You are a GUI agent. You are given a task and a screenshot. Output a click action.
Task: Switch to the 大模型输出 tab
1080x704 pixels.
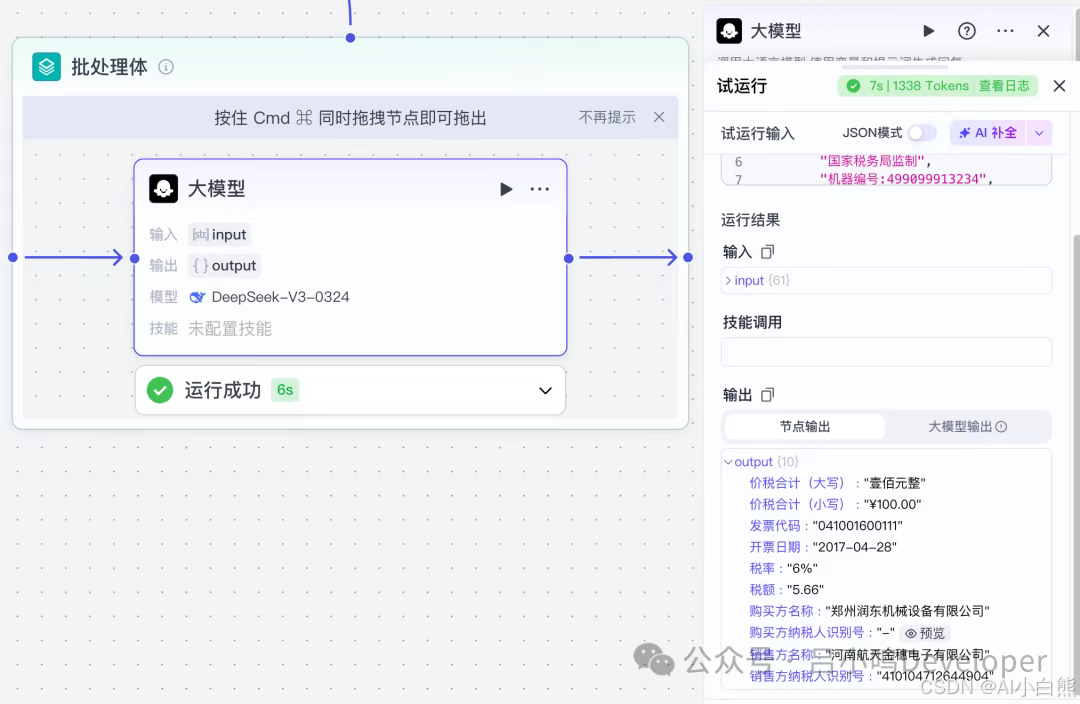click(x=968, y=426)
